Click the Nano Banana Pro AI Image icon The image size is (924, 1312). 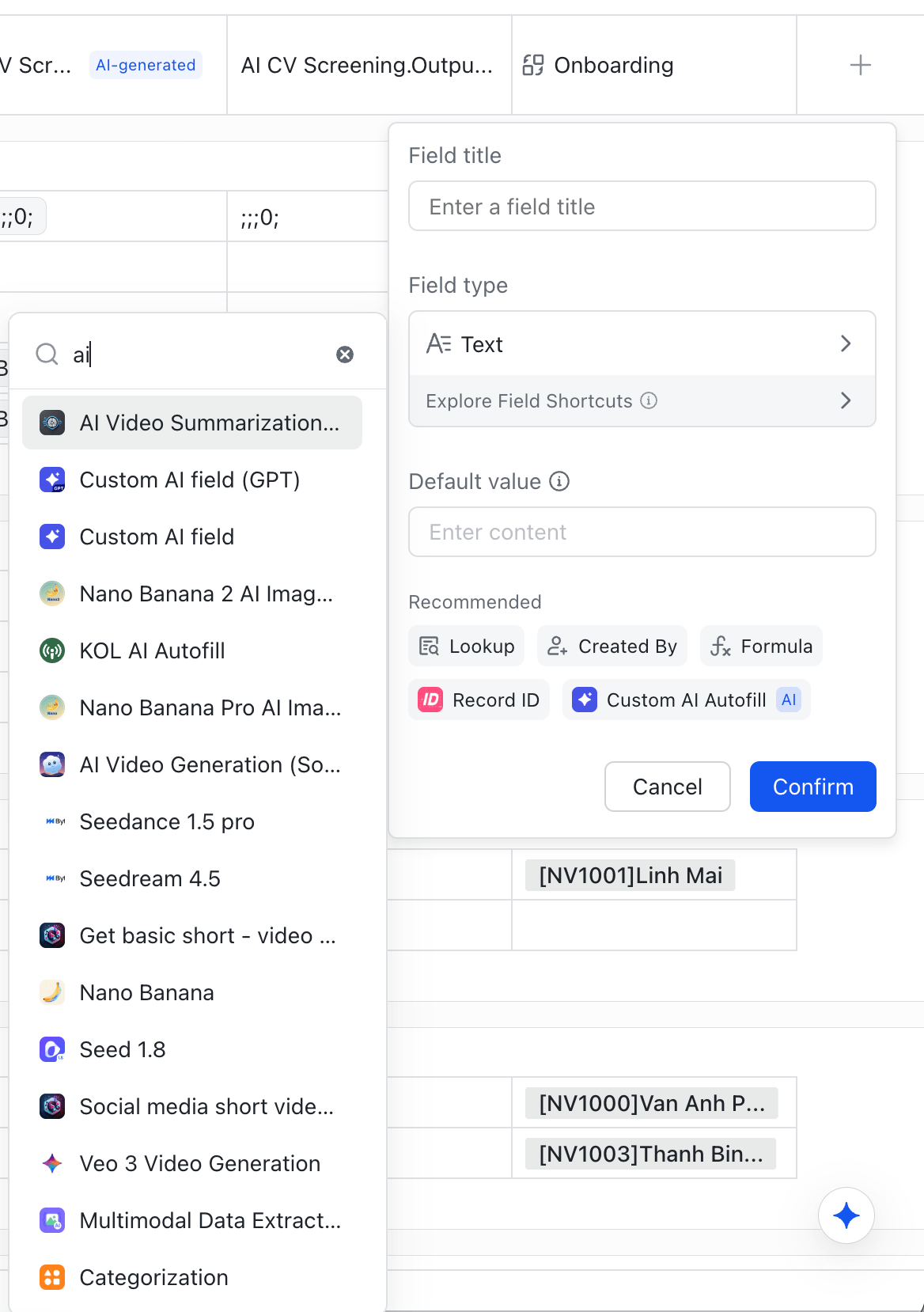pos(52,707)
